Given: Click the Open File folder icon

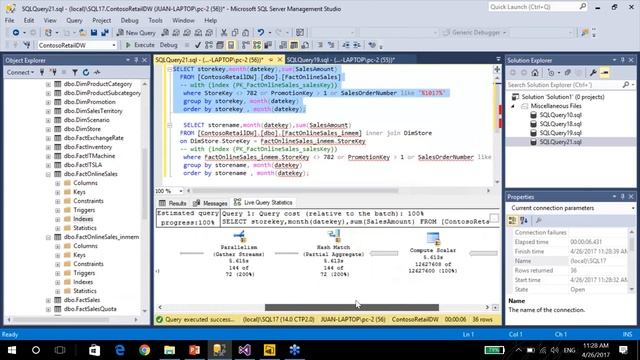Looking at the screenshot, I should tap(82, 33).
